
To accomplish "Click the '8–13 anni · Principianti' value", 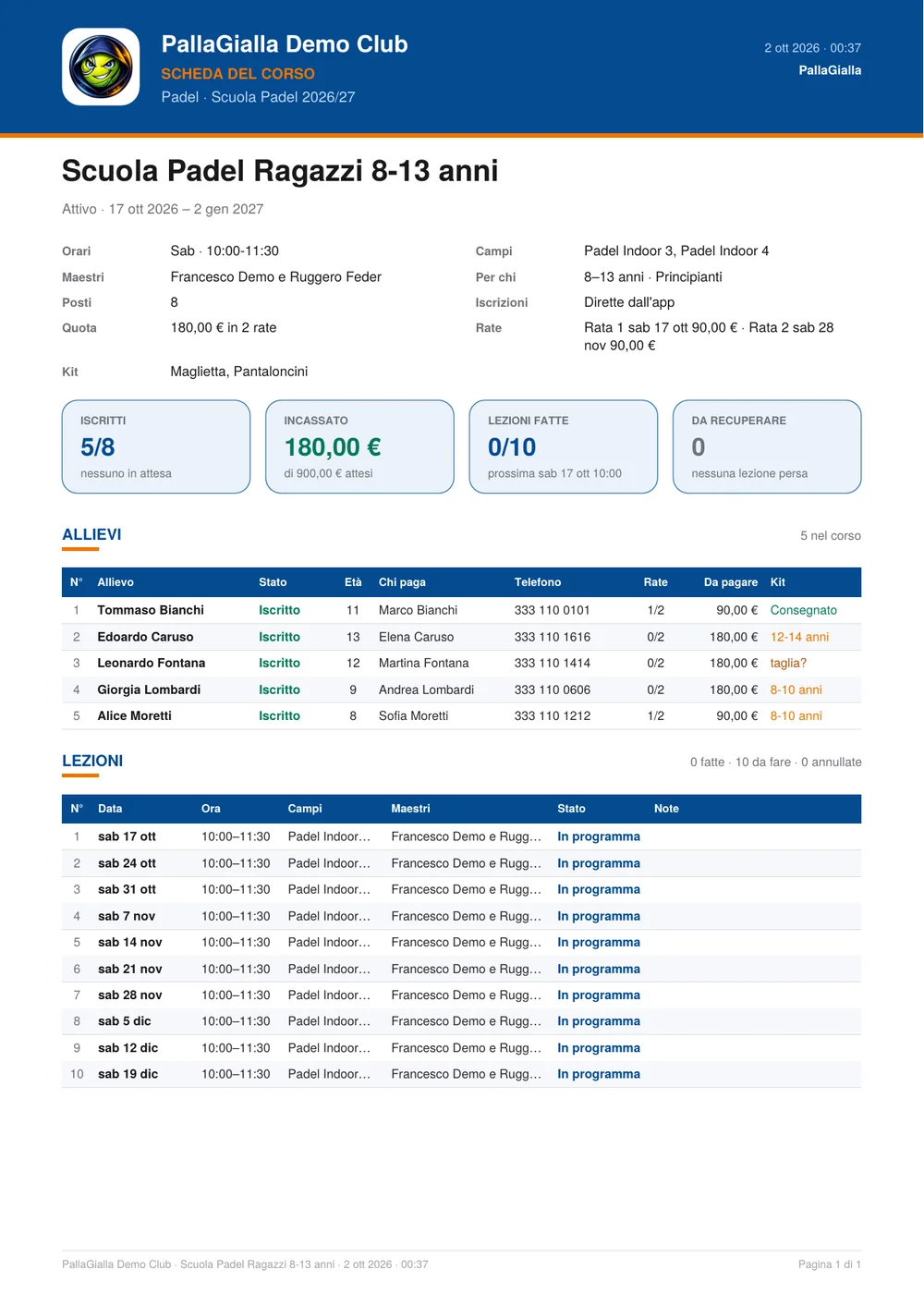I will click(653, 276).
